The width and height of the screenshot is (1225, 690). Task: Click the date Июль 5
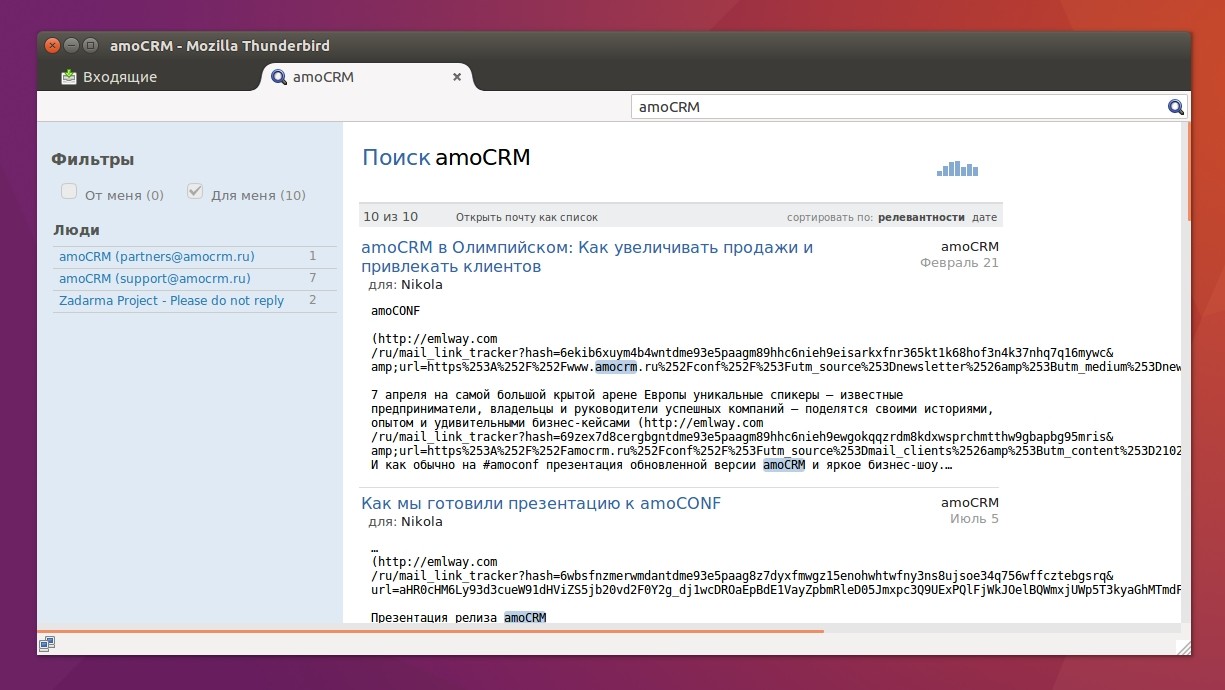(974, 519)
